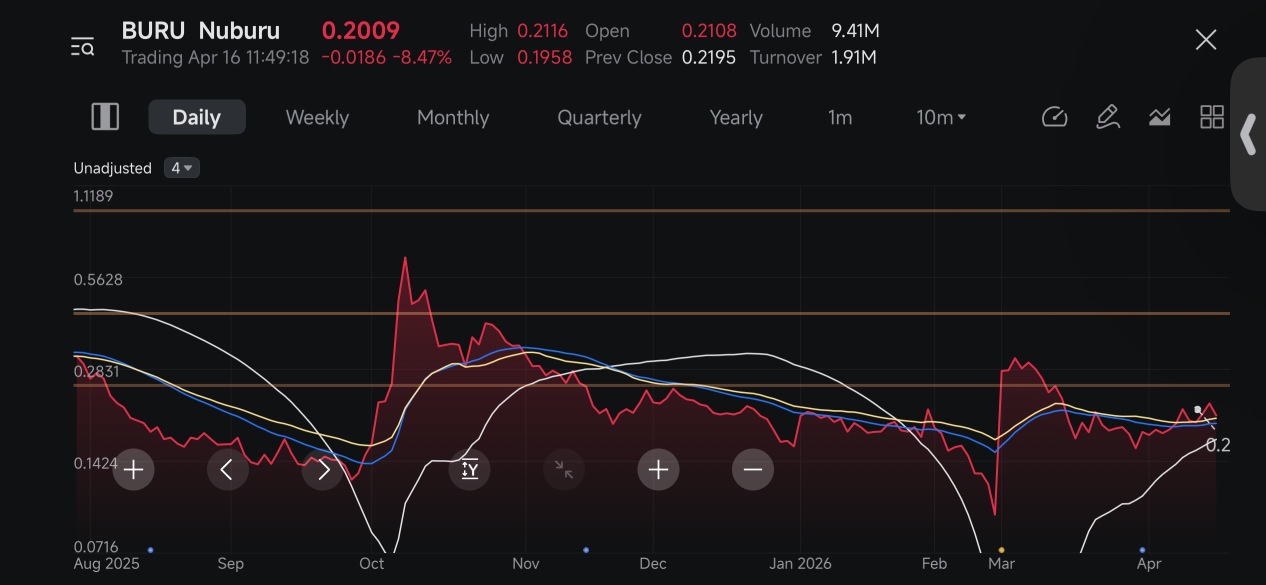Click the orange event dot above Mar
The height and width of the screenshot is (585, 1266).
point(1001,550)
